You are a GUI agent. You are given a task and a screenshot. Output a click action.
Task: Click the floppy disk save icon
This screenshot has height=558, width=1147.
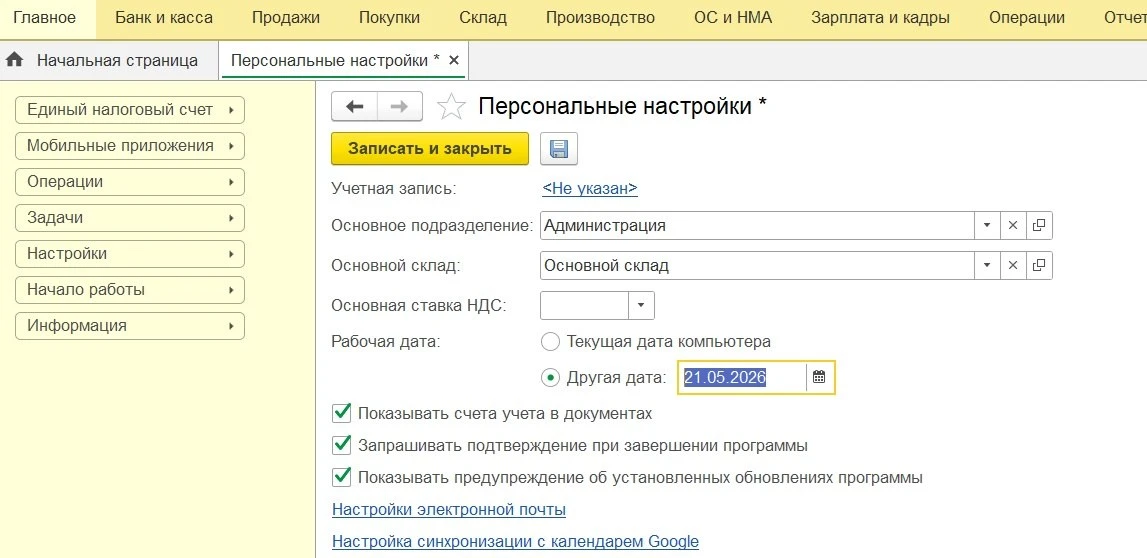(559, 148)
